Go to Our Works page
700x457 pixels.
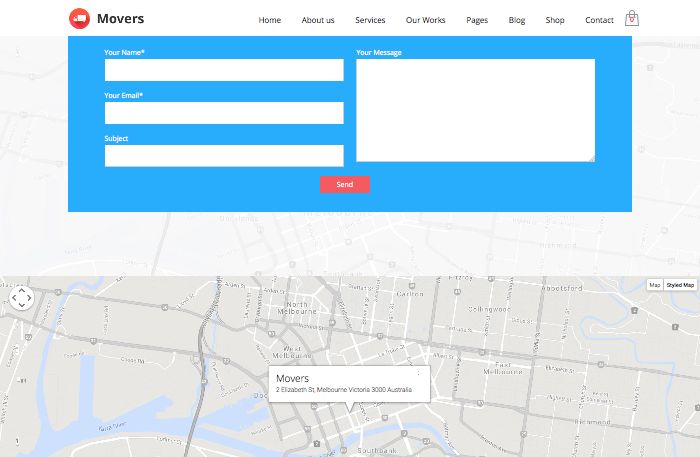tap(425, 20)
